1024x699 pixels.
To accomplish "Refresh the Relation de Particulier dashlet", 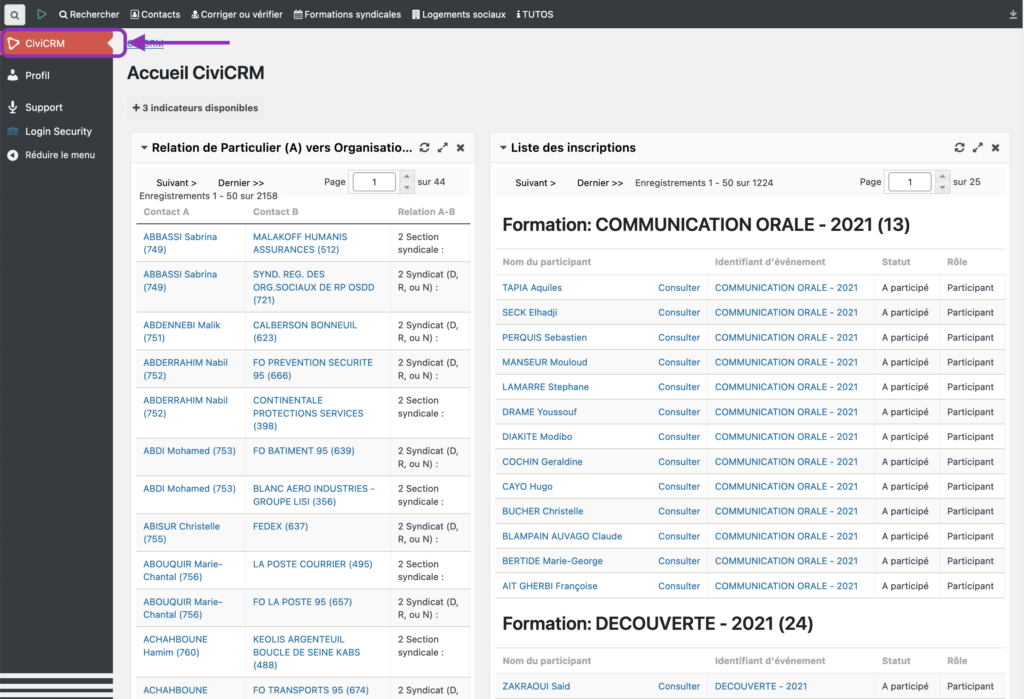I will (425, 148).
